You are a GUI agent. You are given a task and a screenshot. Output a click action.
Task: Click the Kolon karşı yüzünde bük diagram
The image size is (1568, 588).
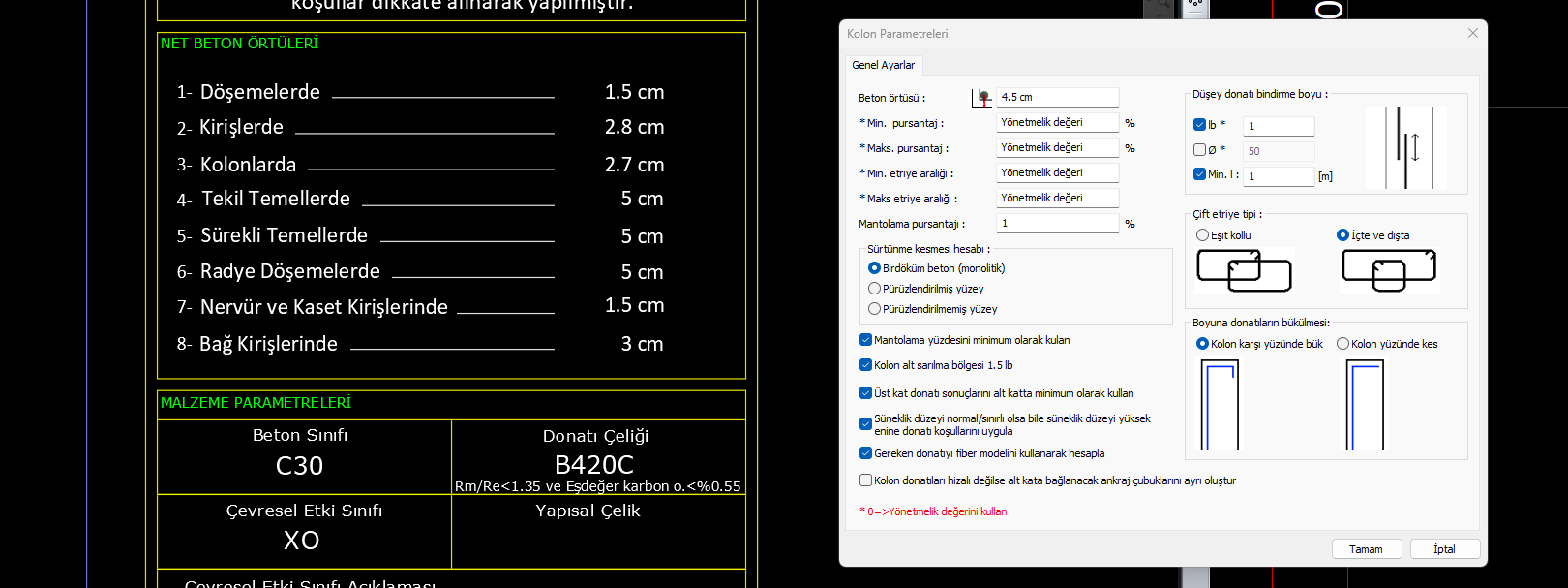click(1220, 404)
